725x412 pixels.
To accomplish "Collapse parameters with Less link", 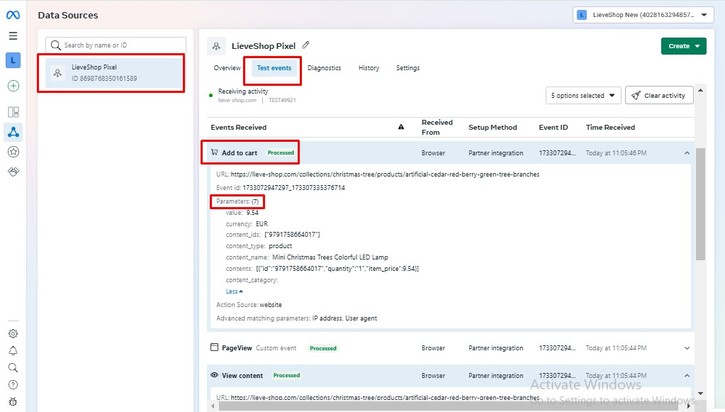I will [x=234, y=292].
